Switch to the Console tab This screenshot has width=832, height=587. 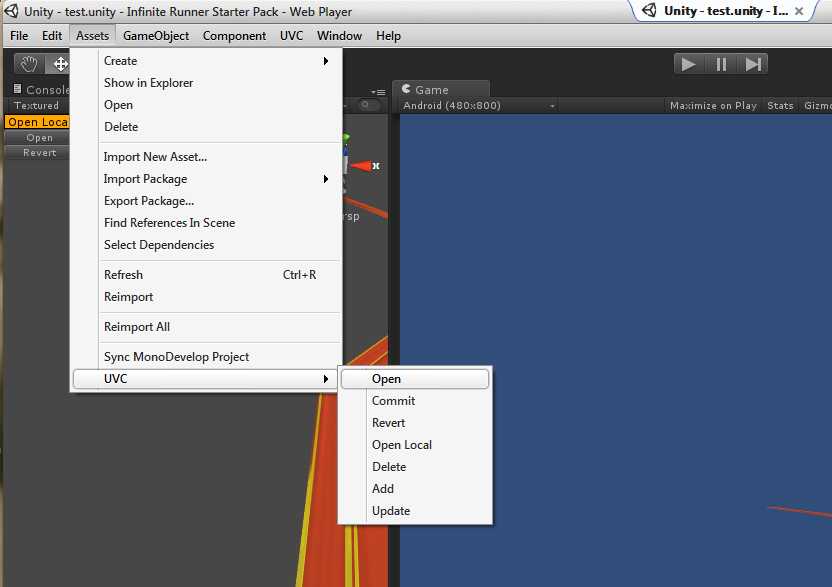41,90
